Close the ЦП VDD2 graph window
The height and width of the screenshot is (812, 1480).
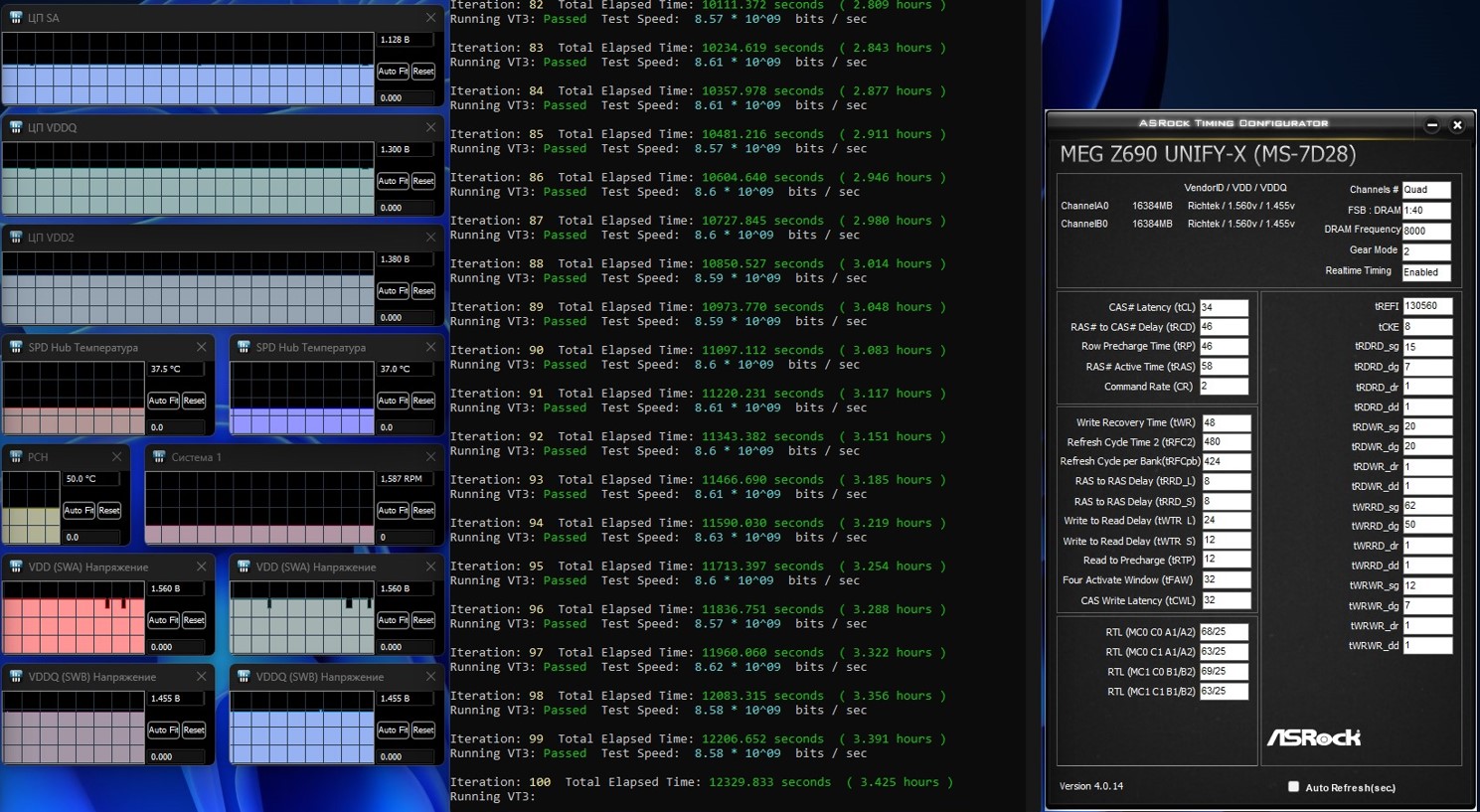coord(430,238)
